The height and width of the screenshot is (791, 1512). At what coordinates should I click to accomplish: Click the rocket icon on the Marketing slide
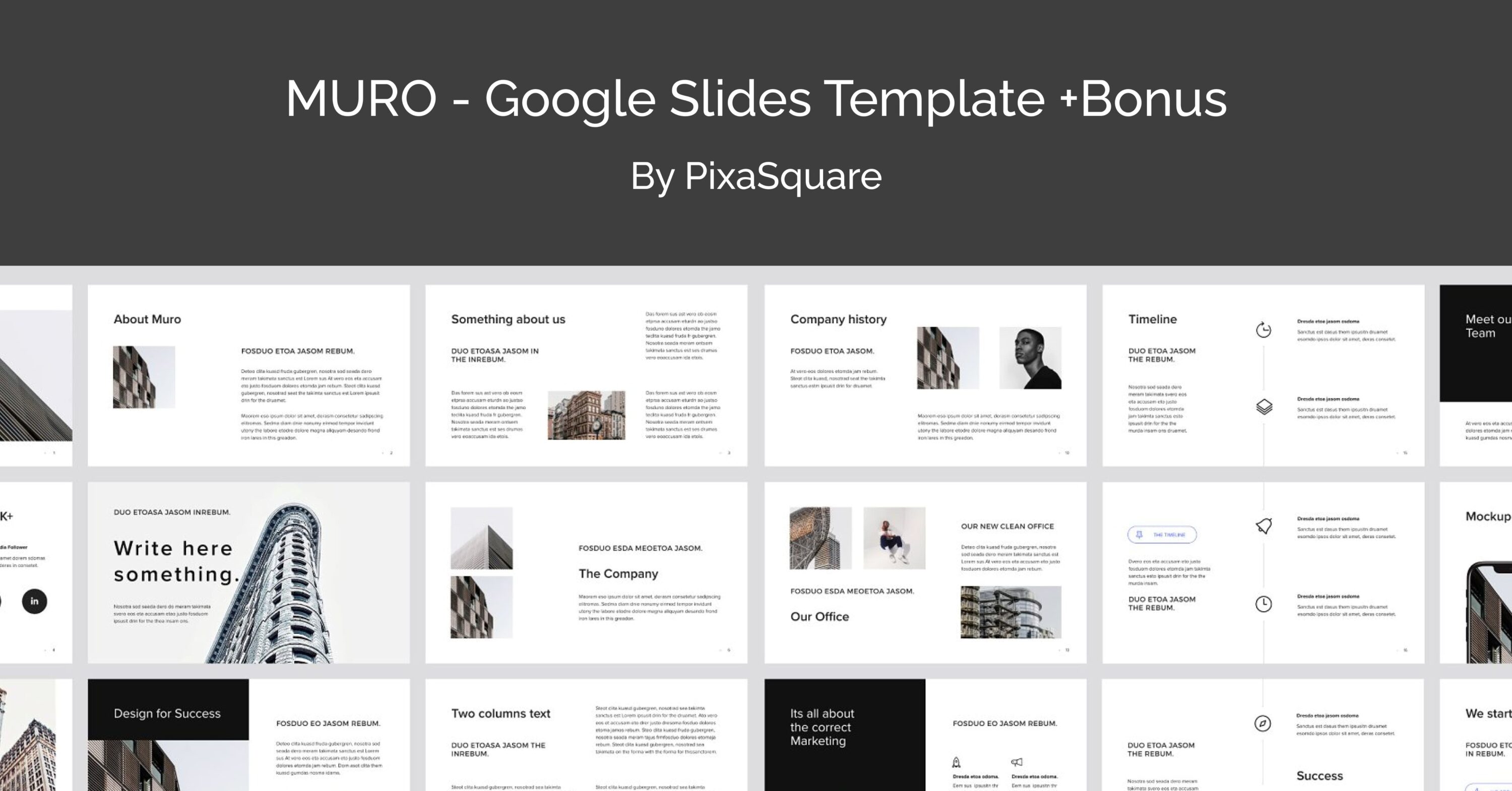(x=956, y=762)
